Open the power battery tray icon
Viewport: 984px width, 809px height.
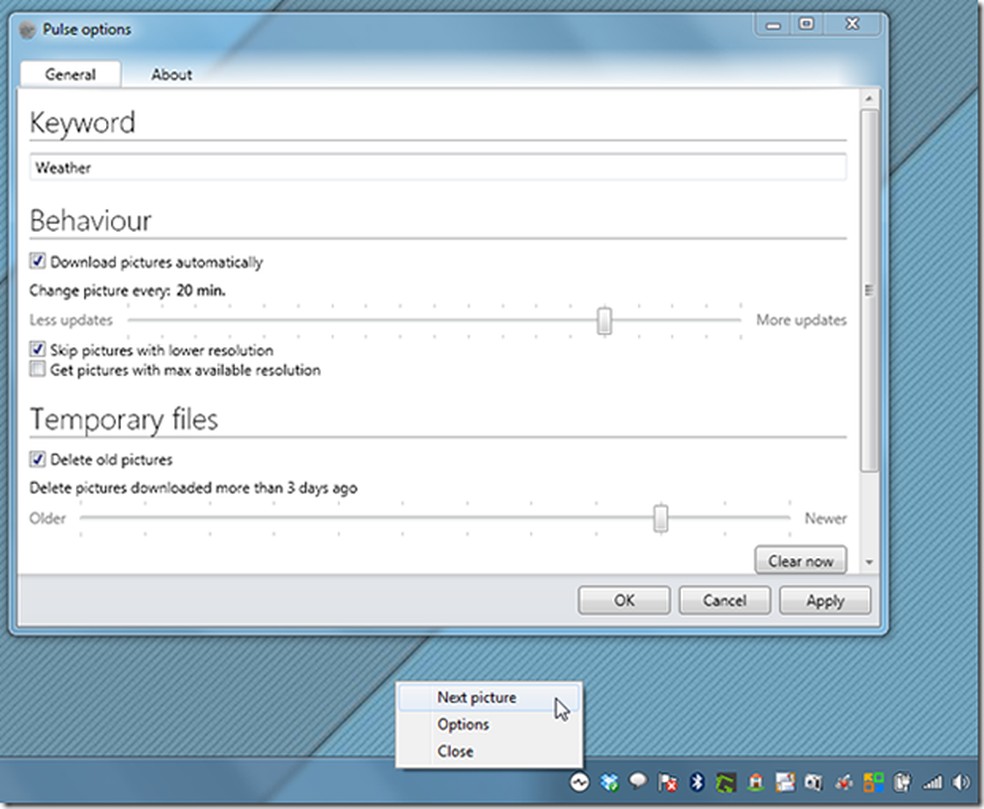coord(902,782)
